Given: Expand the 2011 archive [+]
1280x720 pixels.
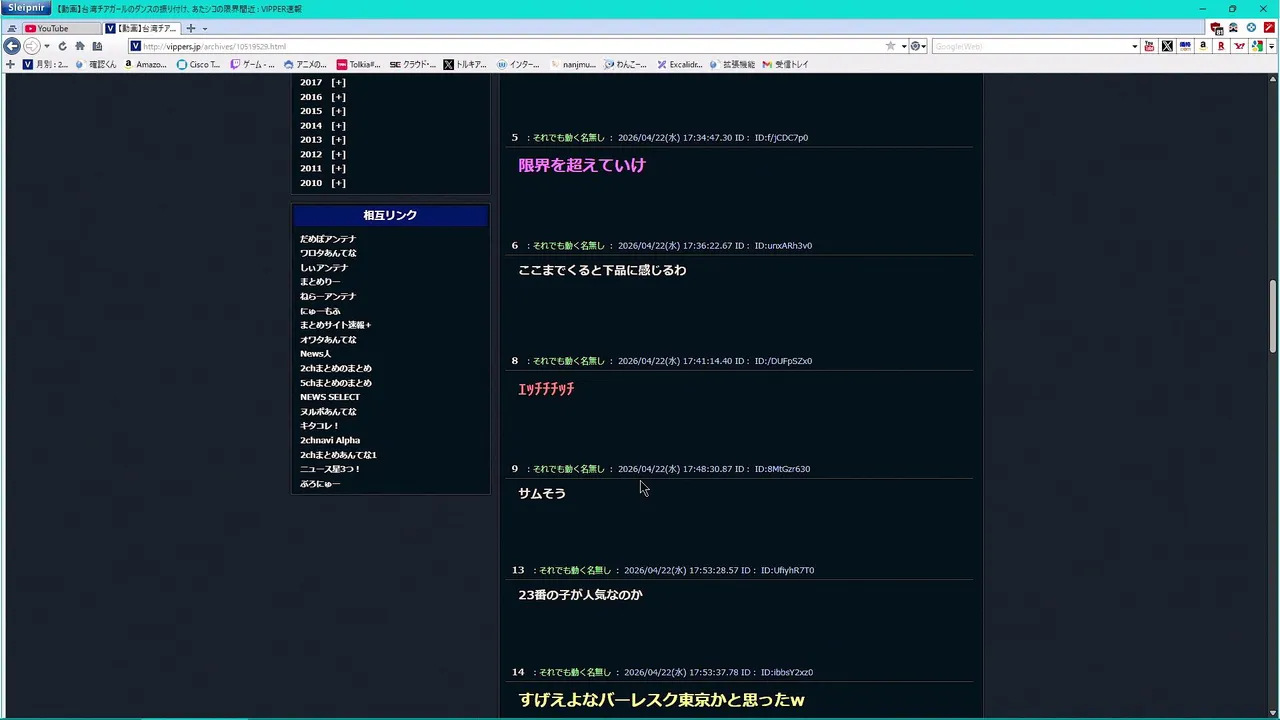Looking at the screenshot, I should pyautogui.click(x=338, y=168).
